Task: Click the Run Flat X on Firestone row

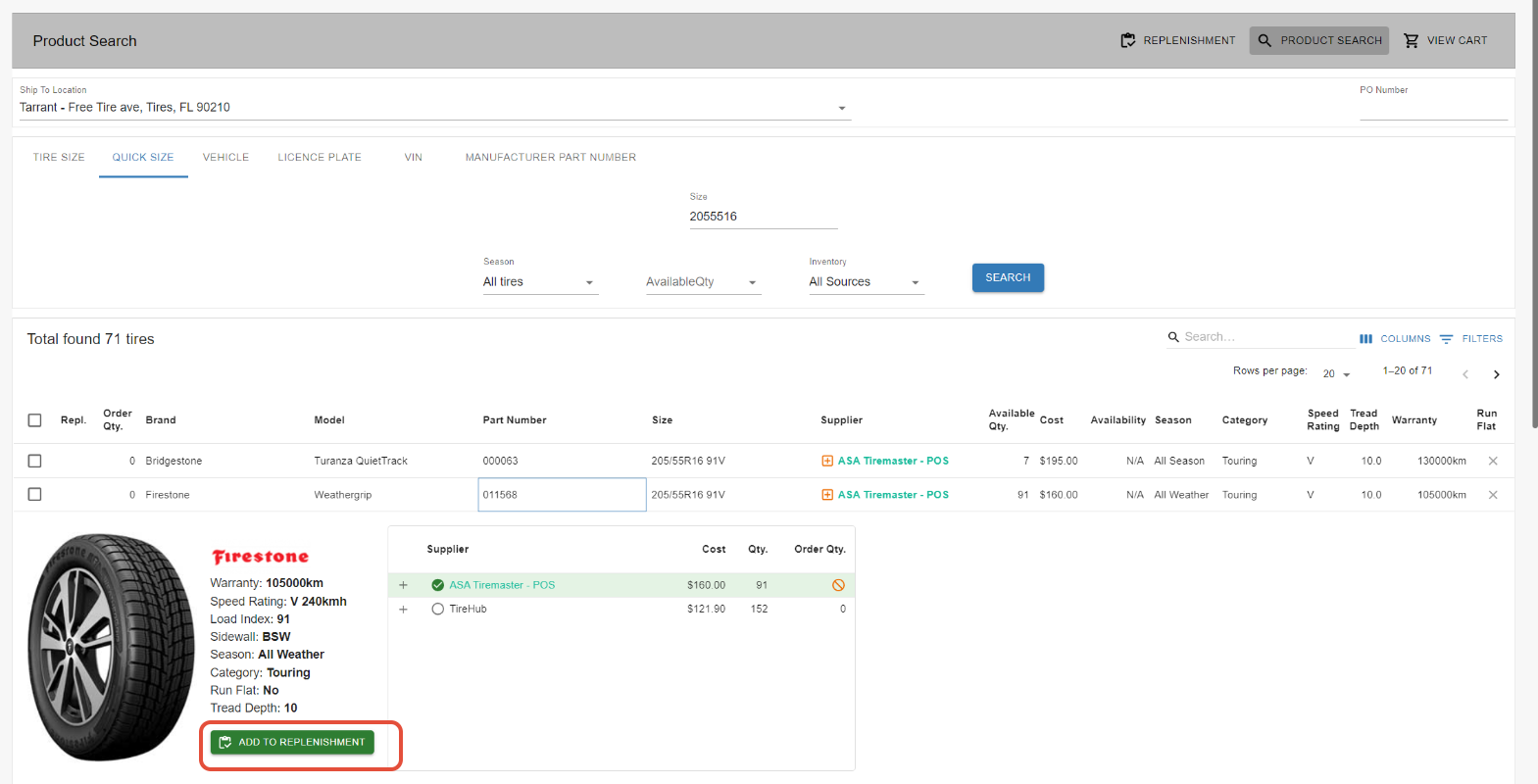Action: 1493,495
